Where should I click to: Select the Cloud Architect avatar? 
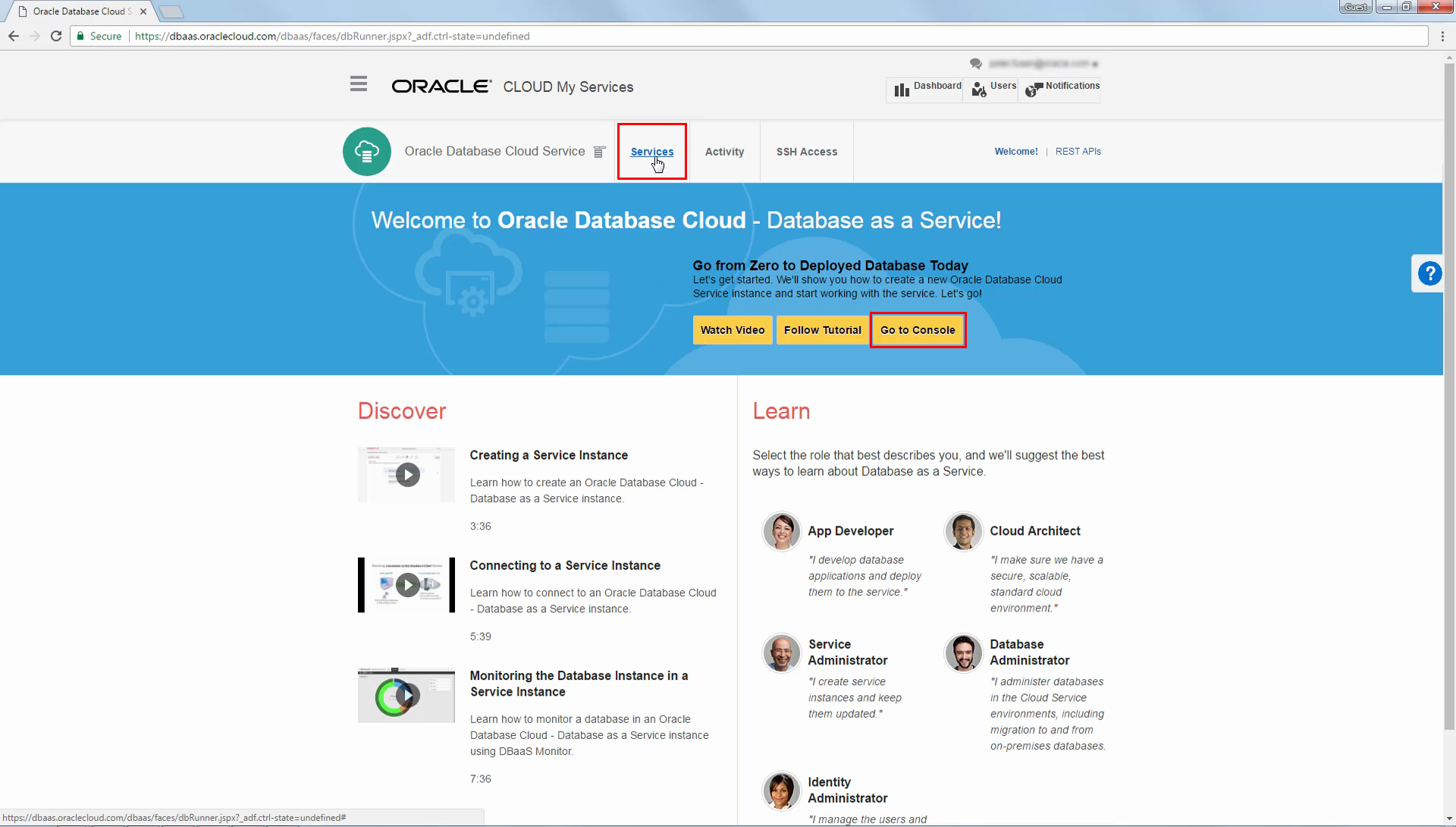(963, 530)
